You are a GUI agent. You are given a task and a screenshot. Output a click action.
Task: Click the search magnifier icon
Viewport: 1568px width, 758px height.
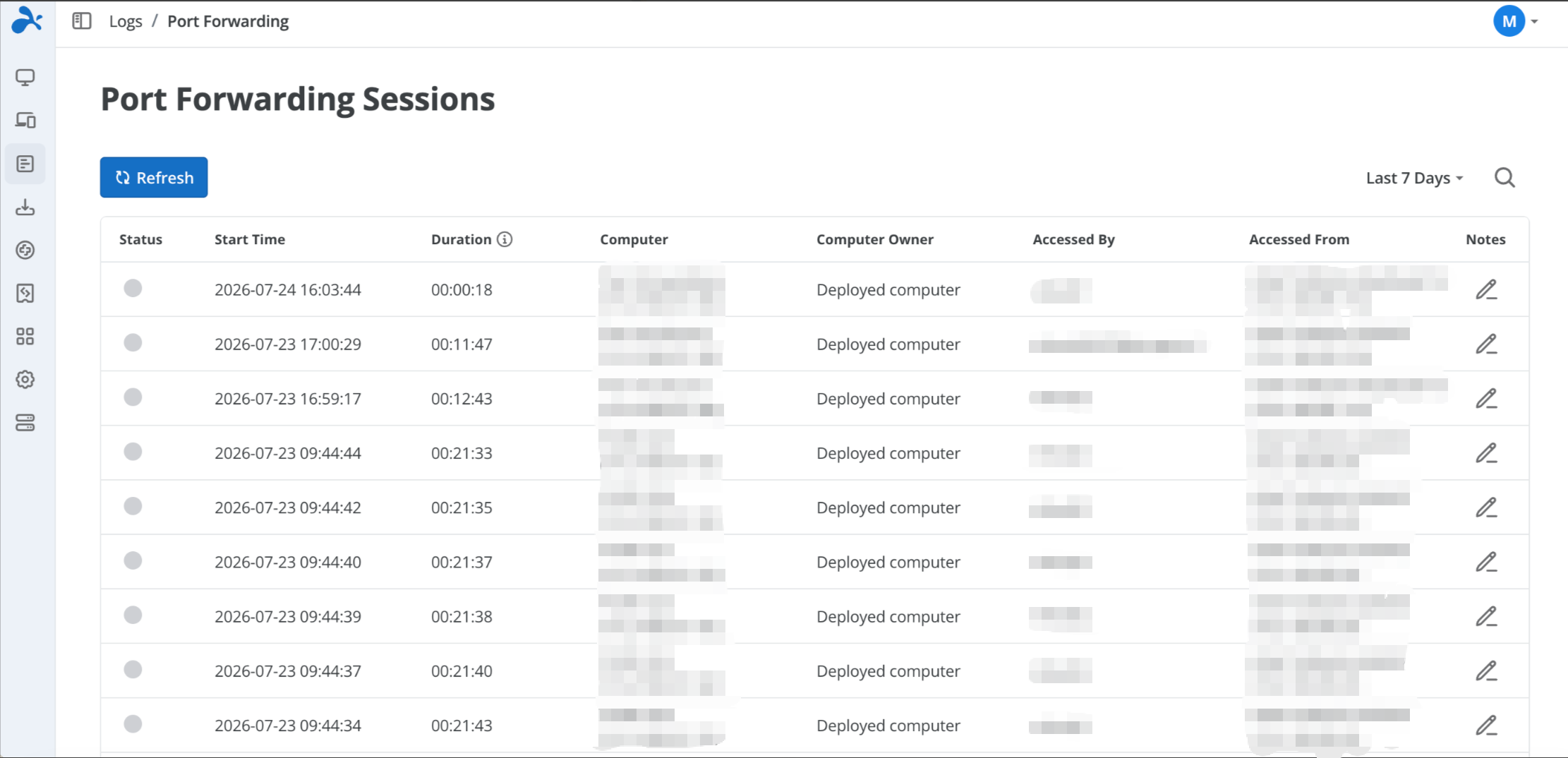[1504, 178]
